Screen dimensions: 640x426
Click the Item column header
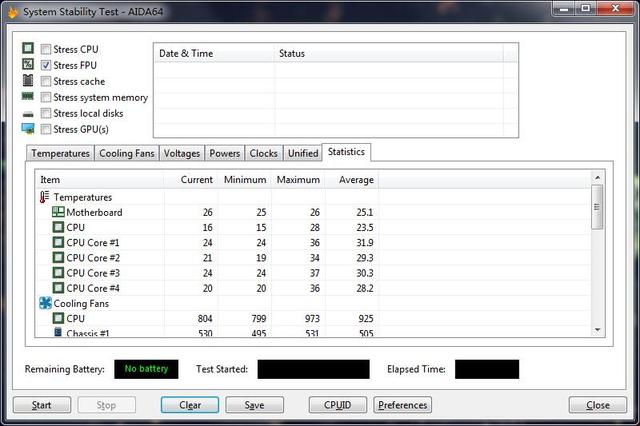[x=100, y=180]
